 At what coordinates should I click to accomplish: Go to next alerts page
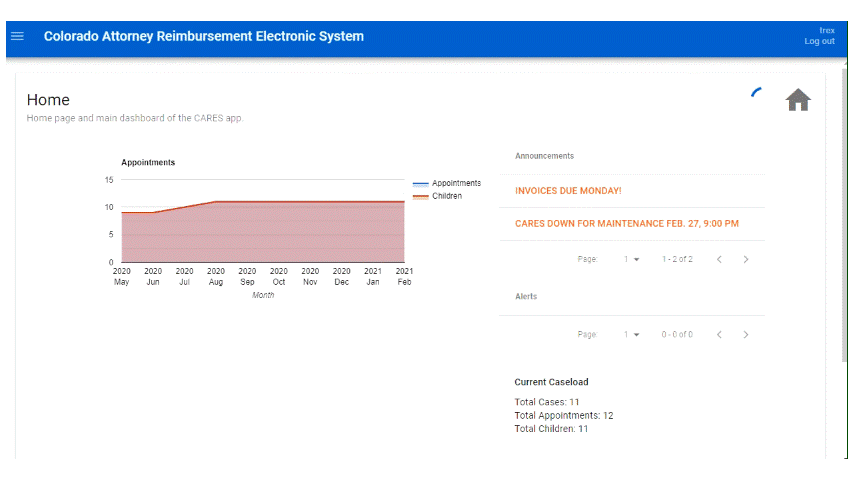tap(746, 335)
